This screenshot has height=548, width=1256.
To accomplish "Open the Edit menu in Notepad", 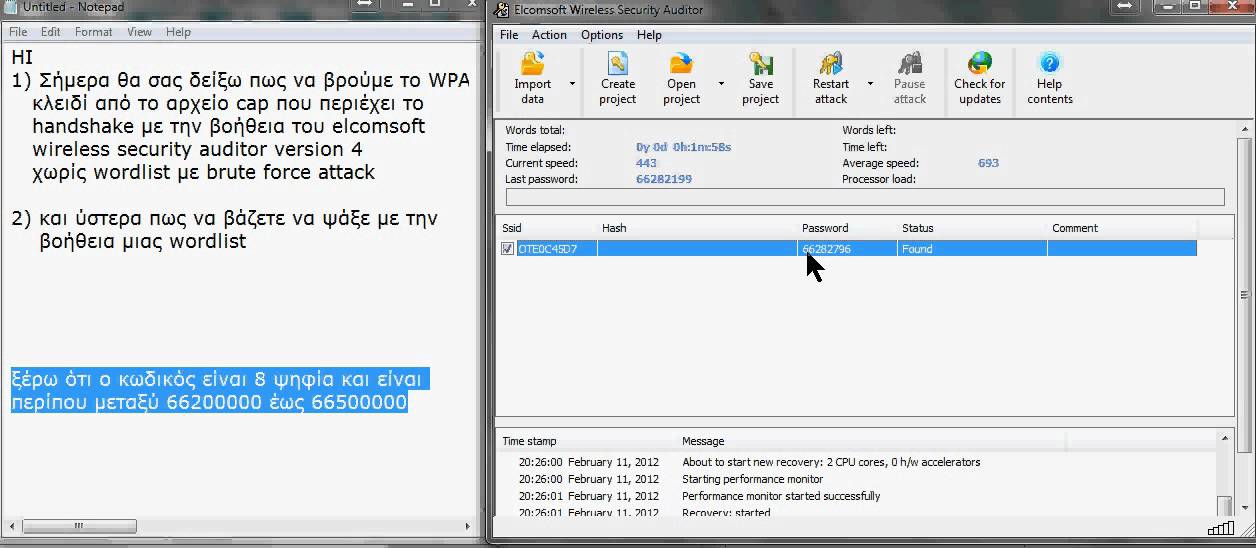I will pyautogui.click(x=51, y=32).
